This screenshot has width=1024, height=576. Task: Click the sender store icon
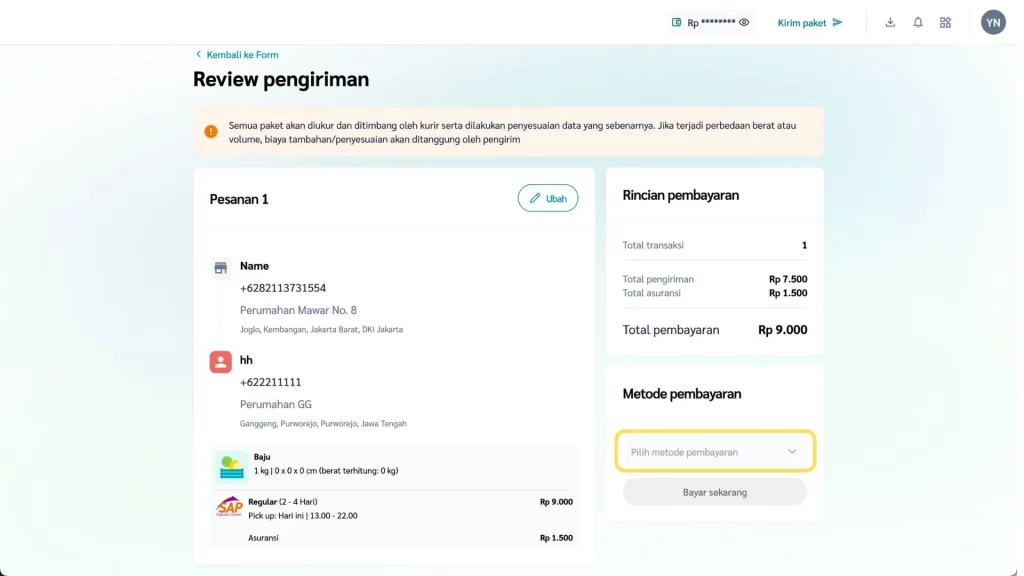[221, 267]
